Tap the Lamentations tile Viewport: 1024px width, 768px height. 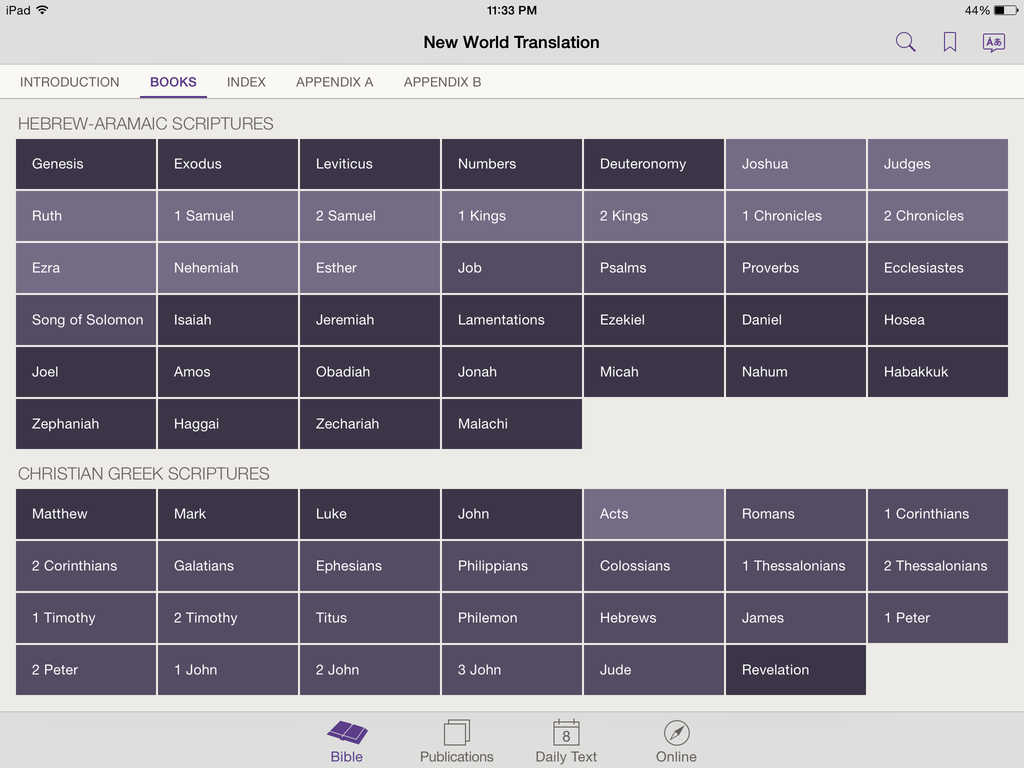[512, 320]
